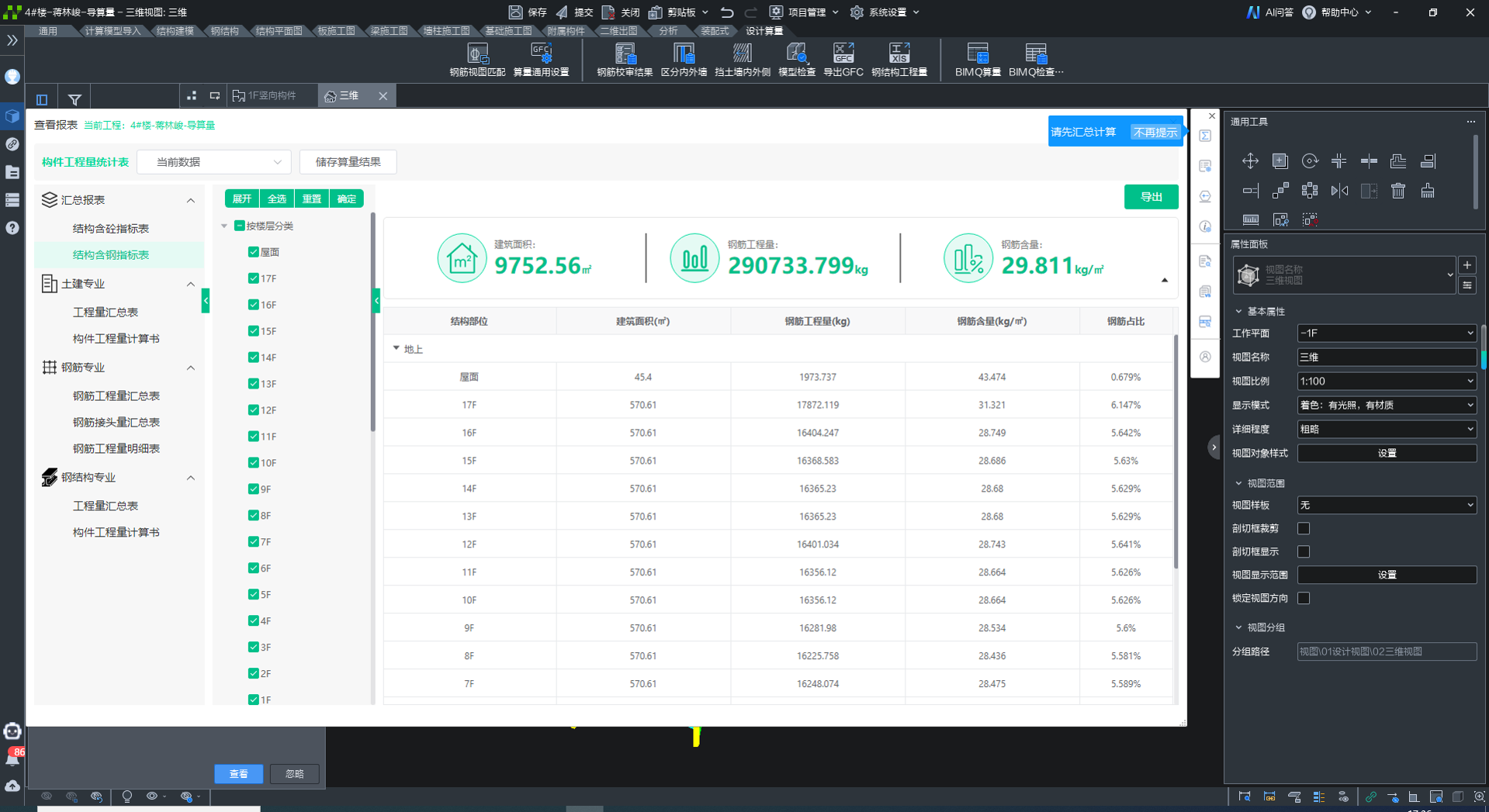This screenshot has width=1489, height=812.
Task: Open the 当前数据 dropdown
Action: 214,162
